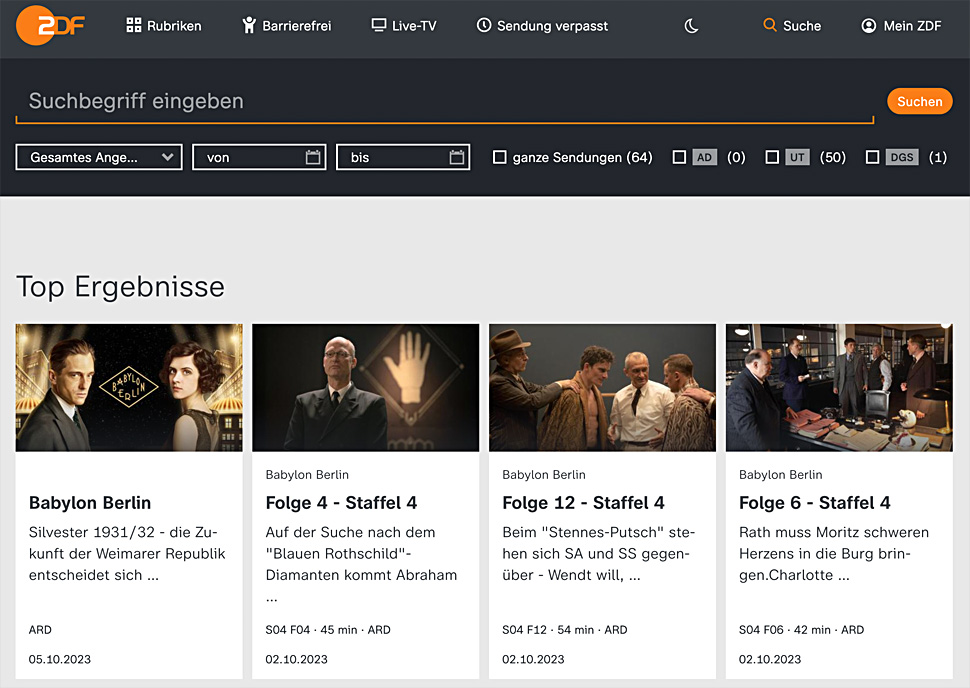Open the Rubriken menu
The image size is (970, 688).
(164, 25)
